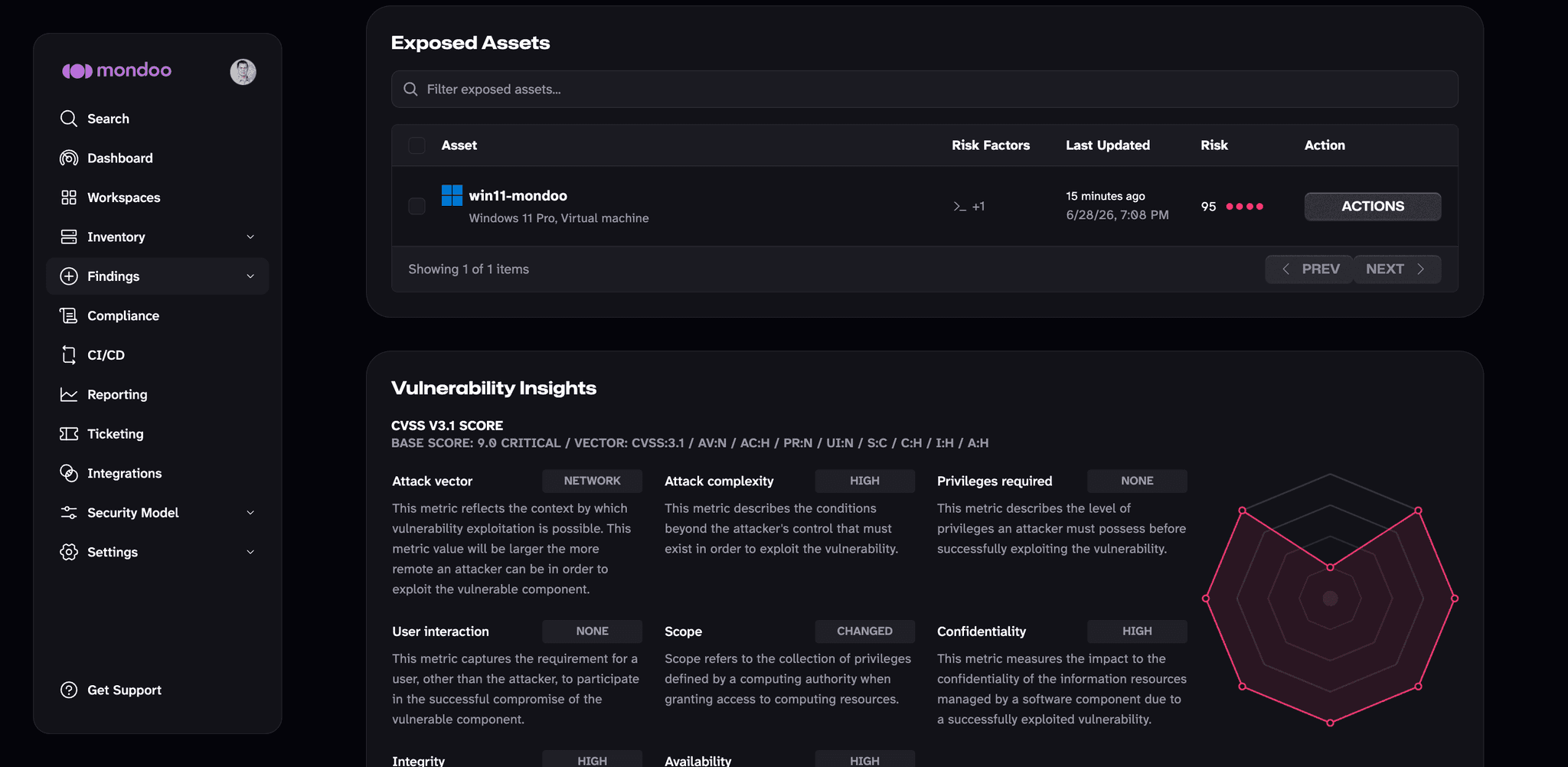1568x767 pixels.
Task: Click the Reporting chart icon
Action: pos(69,394)
